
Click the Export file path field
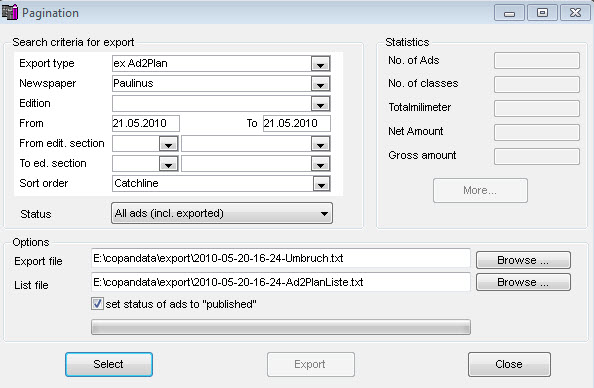click(x=281, y=258)
